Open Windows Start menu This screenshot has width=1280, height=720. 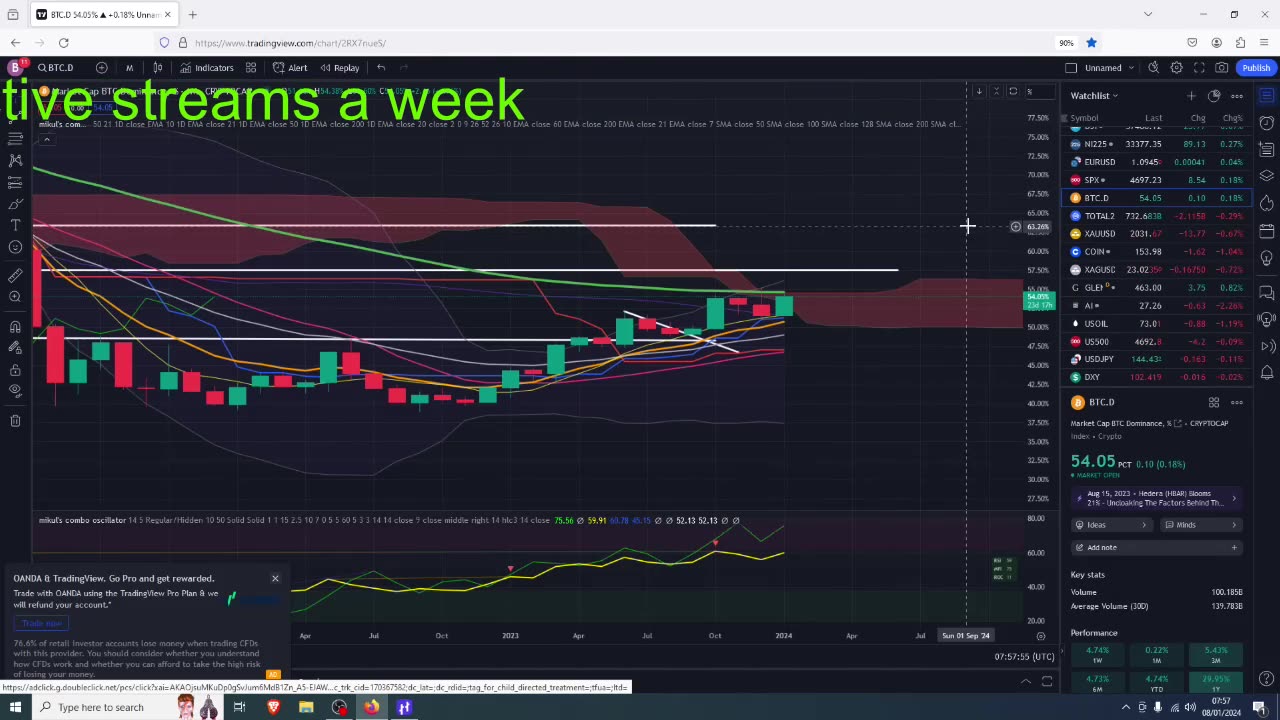(15, 707)
